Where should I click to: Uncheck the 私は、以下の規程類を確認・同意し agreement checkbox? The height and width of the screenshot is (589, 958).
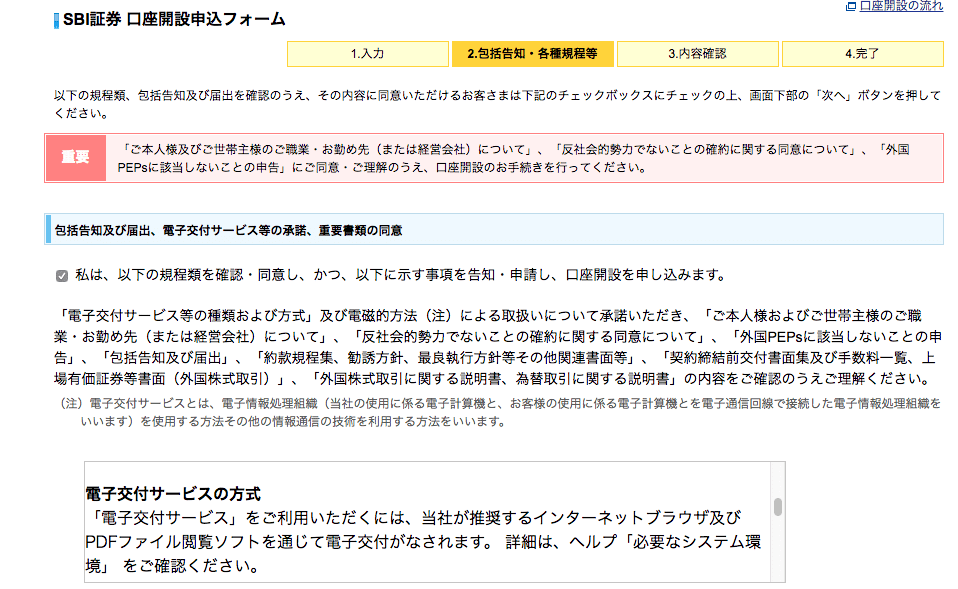(x=62, y=276)
